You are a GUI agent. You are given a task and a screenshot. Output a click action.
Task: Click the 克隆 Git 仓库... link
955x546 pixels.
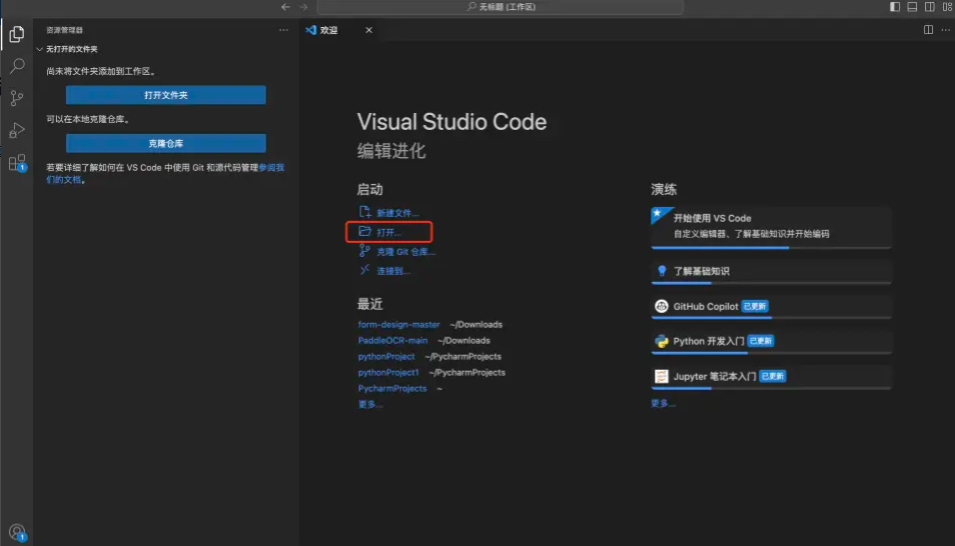[406, 252]
